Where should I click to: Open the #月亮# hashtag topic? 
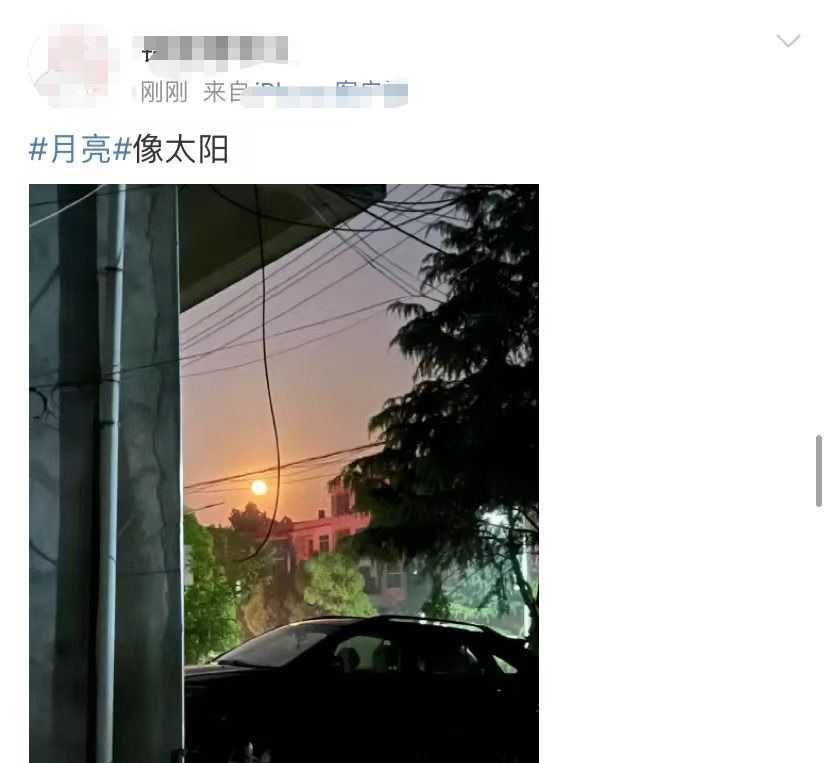(x=80, y=149)
